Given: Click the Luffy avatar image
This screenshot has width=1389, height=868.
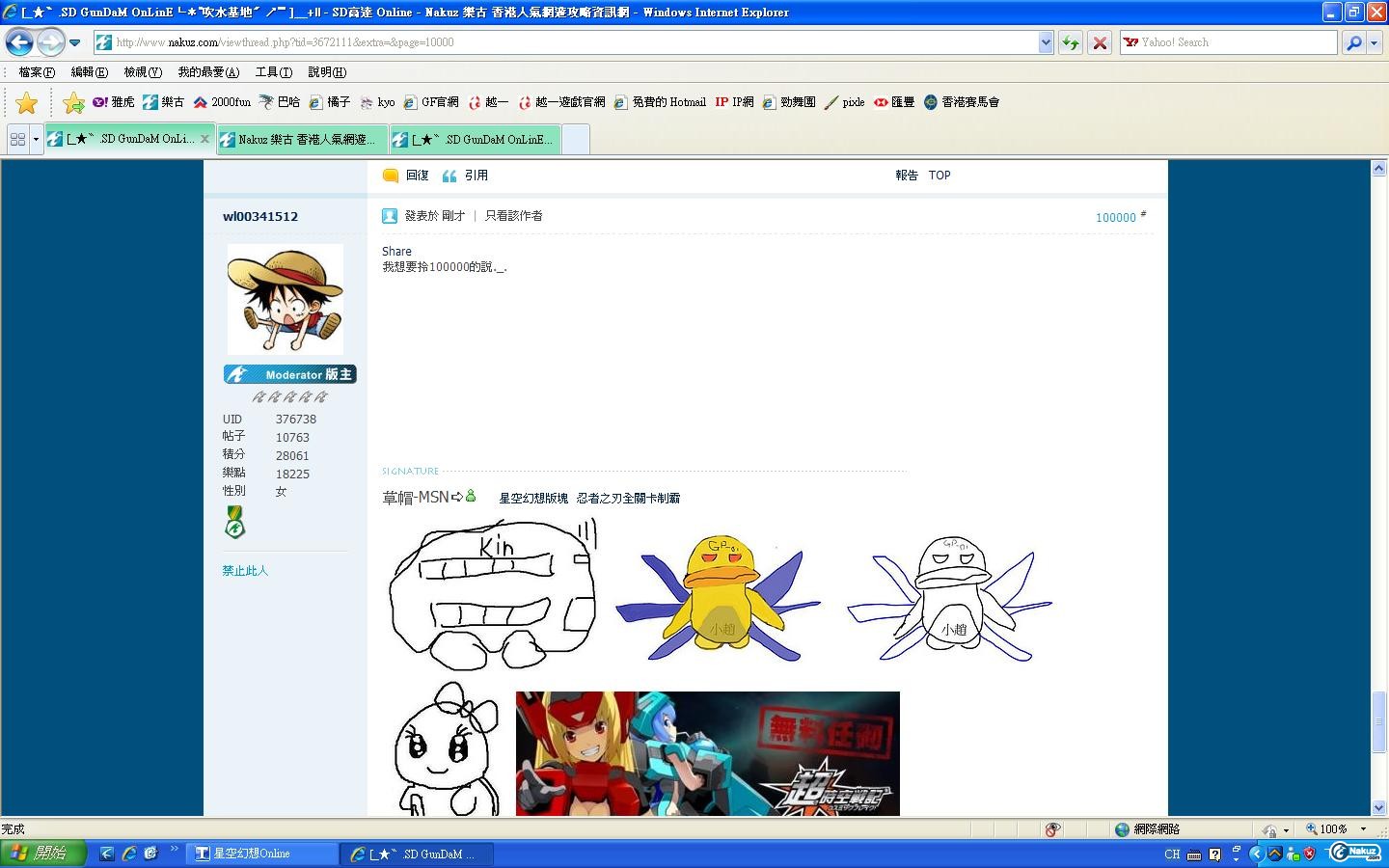Looking at the screenshot, I should tap(286, 300).
